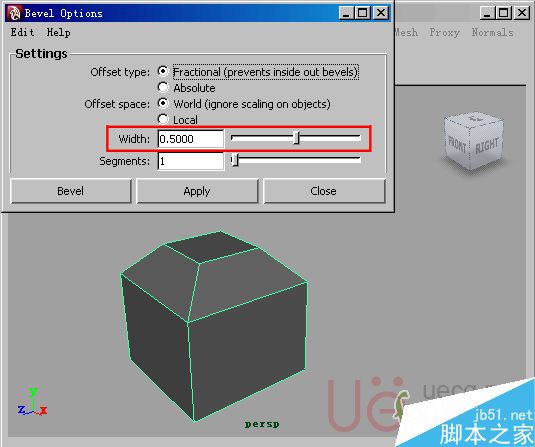Click the XYZ axis indicator in viewport

[32, 403]
